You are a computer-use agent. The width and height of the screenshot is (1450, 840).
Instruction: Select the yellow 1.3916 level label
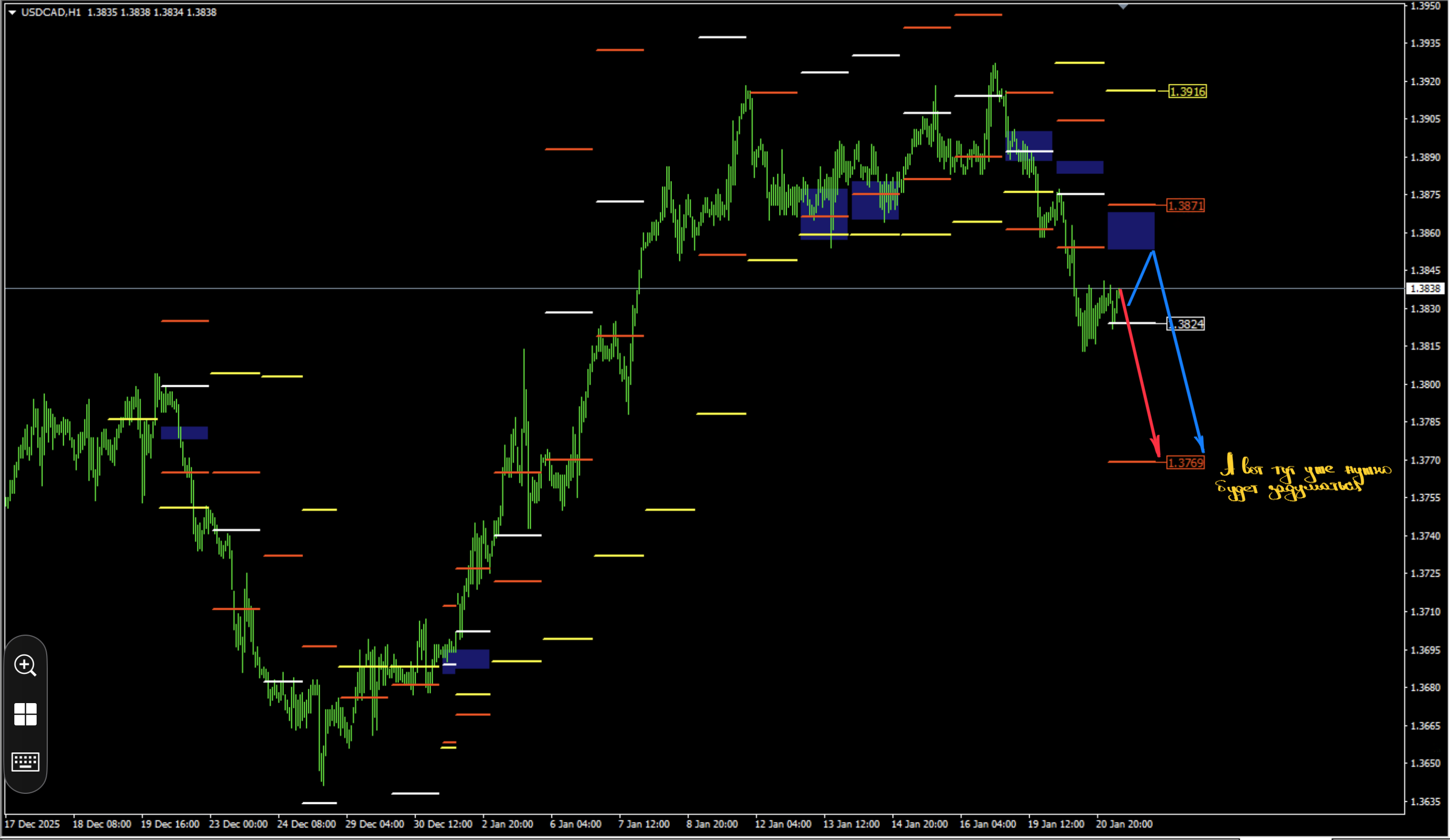pyautogui.click(x=1188, y=91)
